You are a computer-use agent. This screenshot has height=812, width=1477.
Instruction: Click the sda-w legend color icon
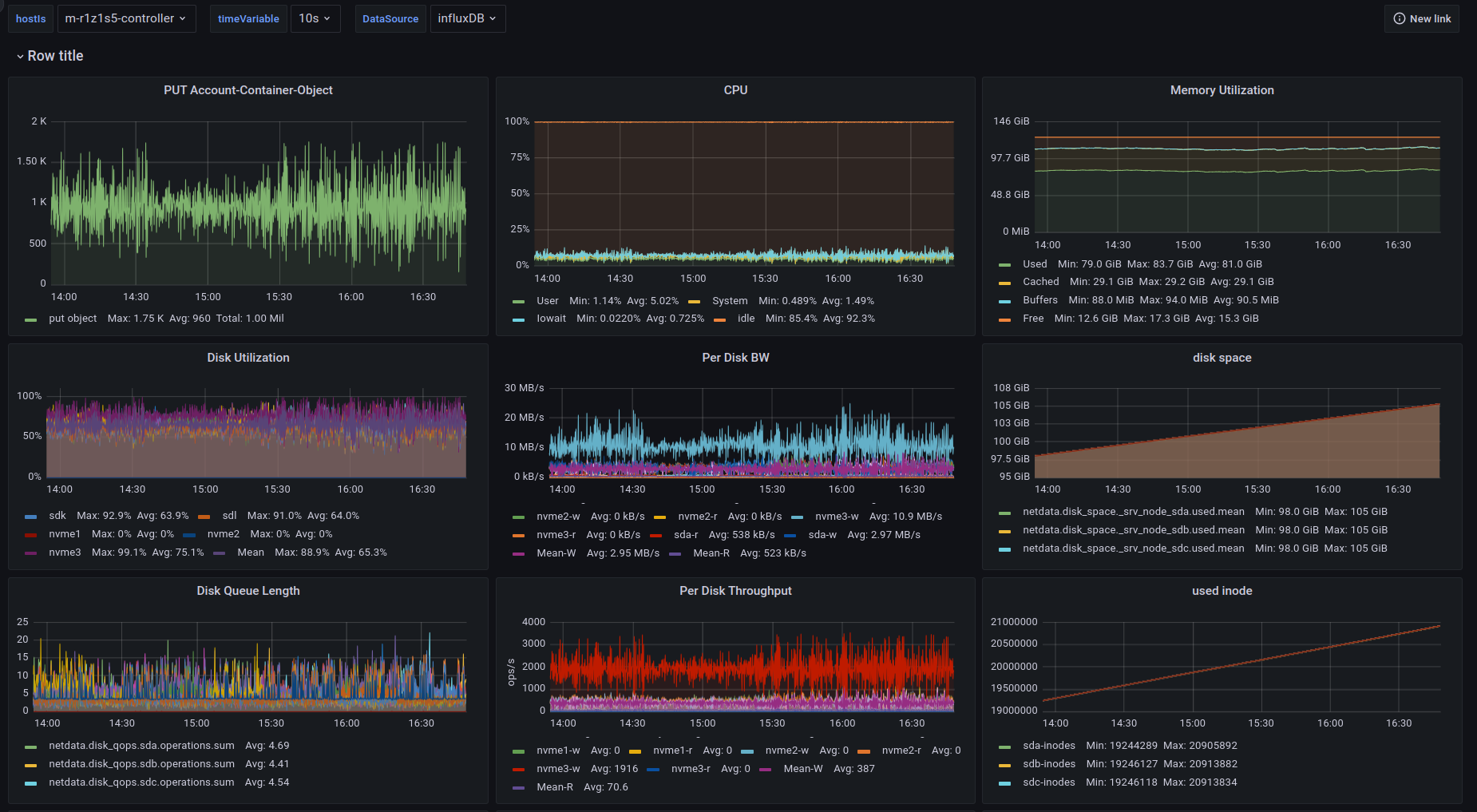tap(790, 536)
